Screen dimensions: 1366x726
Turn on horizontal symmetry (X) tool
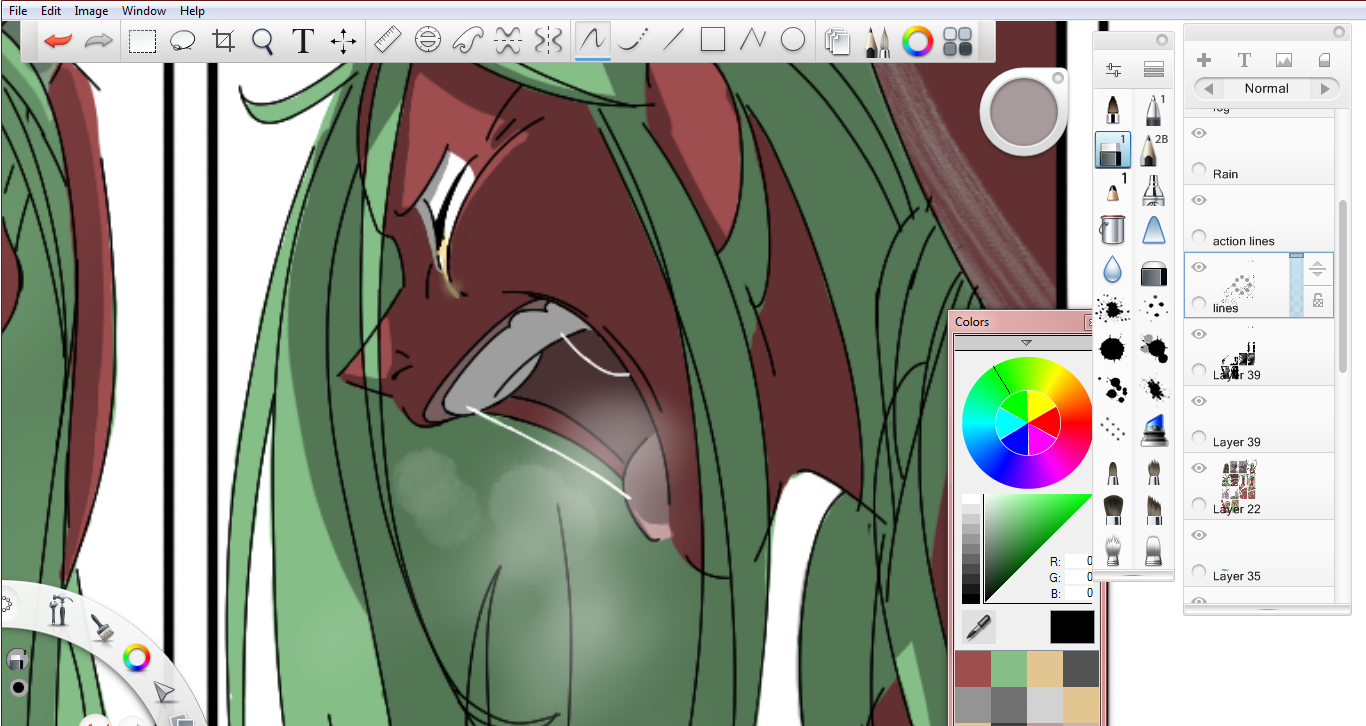508,41
